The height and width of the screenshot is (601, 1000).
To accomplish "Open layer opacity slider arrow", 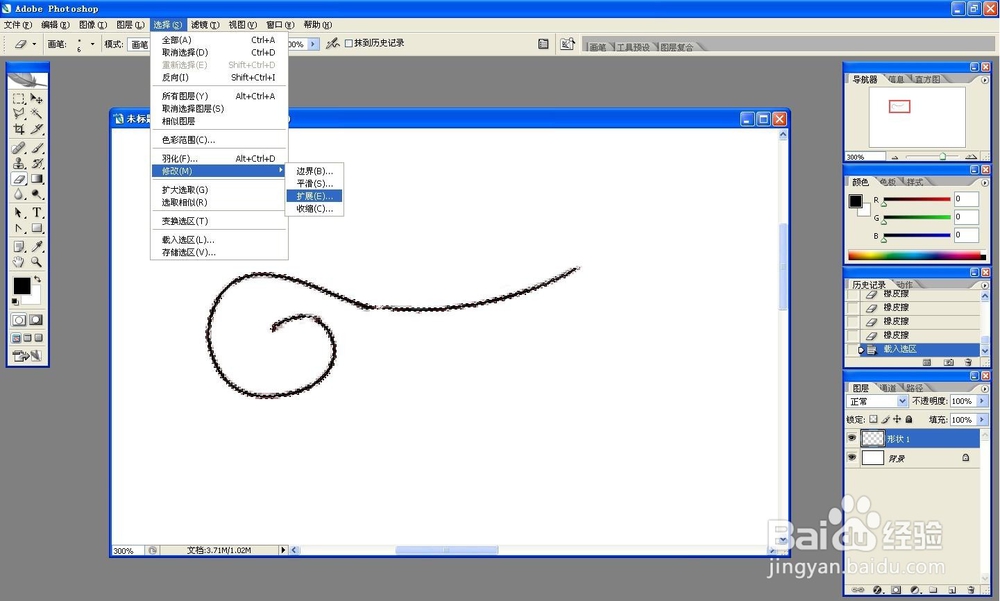I will point(982,401).
